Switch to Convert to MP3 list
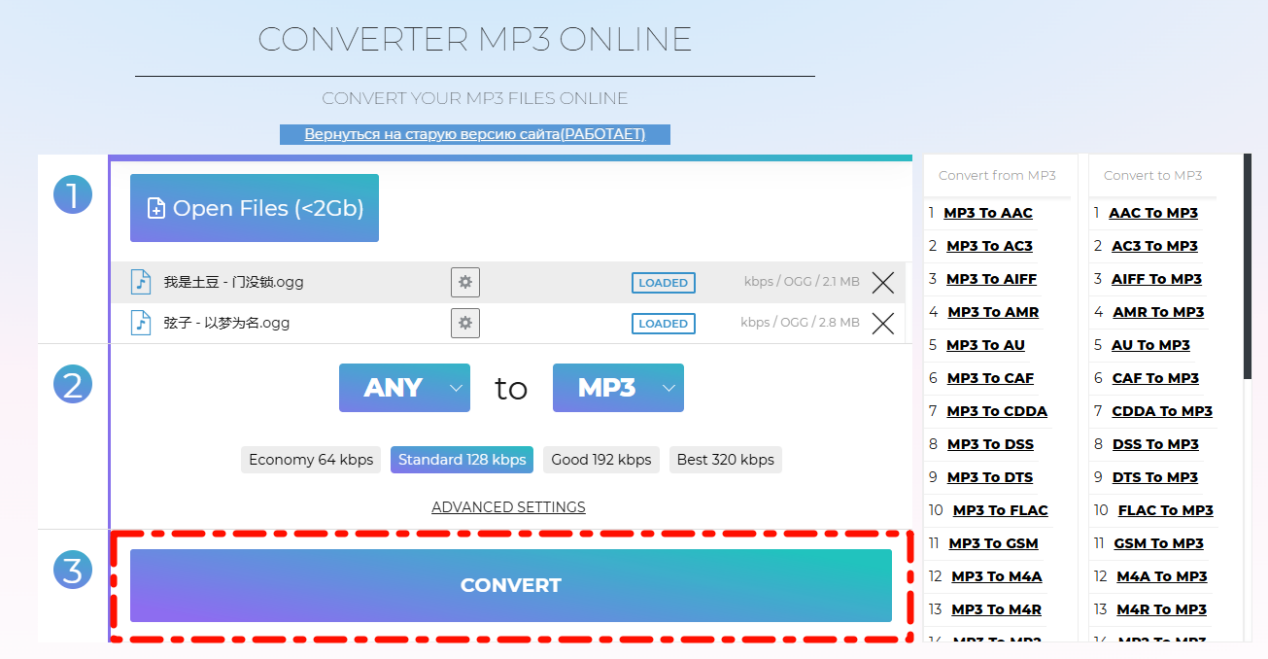This screenshot has height=659, width=1268. [1153, 176]
